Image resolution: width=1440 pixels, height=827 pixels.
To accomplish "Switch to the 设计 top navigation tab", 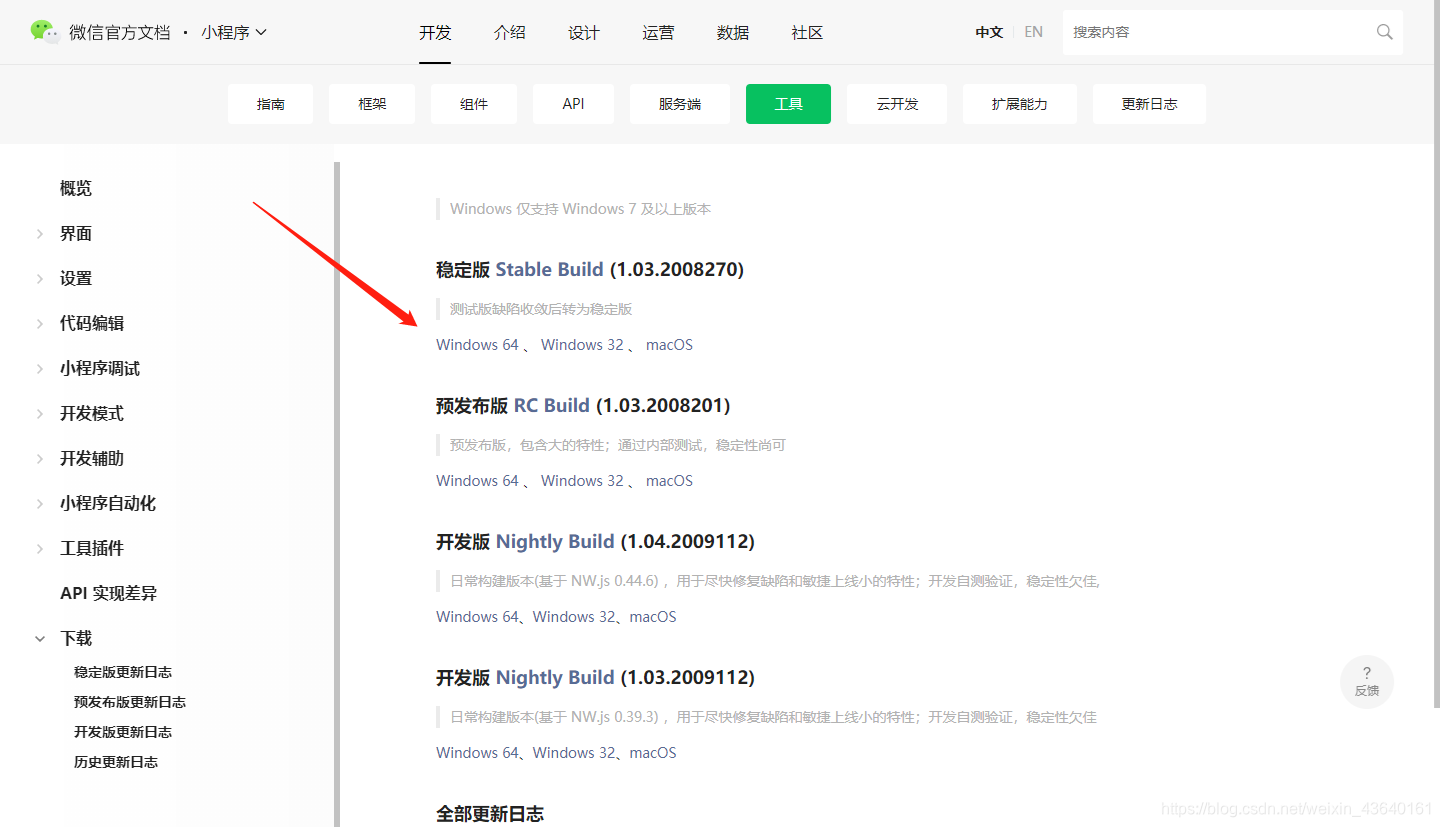I will [584, 32].
